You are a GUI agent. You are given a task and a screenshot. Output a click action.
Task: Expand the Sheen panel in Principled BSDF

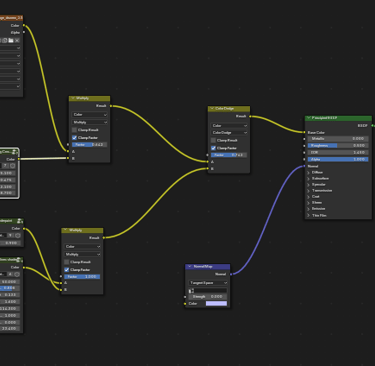coord(308,202)
